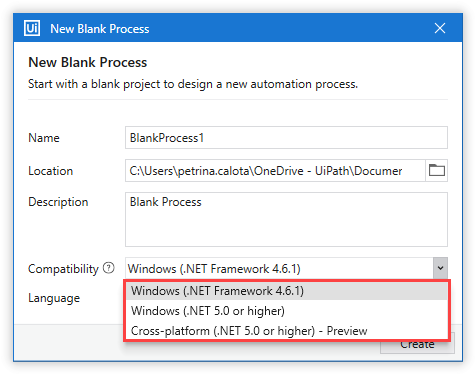The image size is (476, 375).
Task: Click the Create button
Action: click(x=417, y=347)
